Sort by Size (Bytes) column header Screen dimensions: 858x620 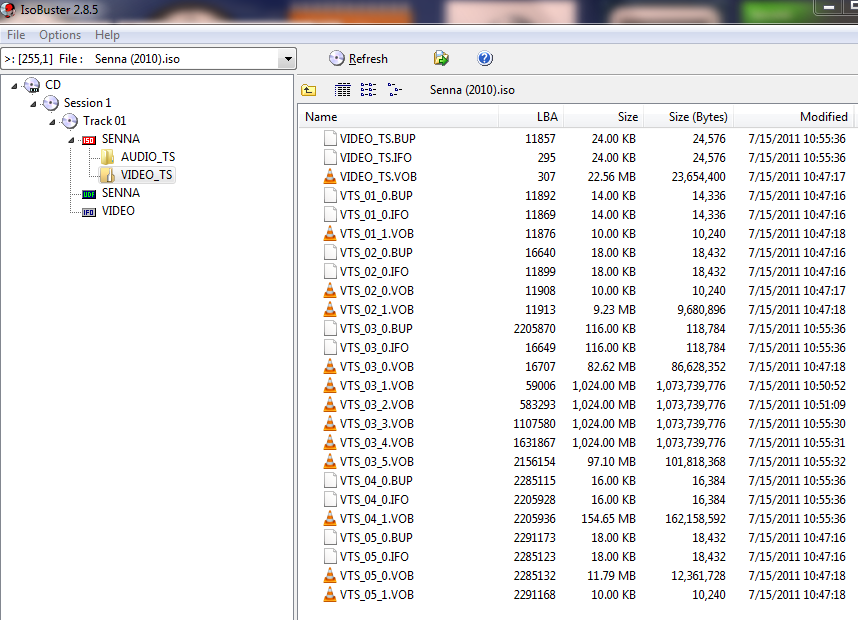tap(688, 117)
